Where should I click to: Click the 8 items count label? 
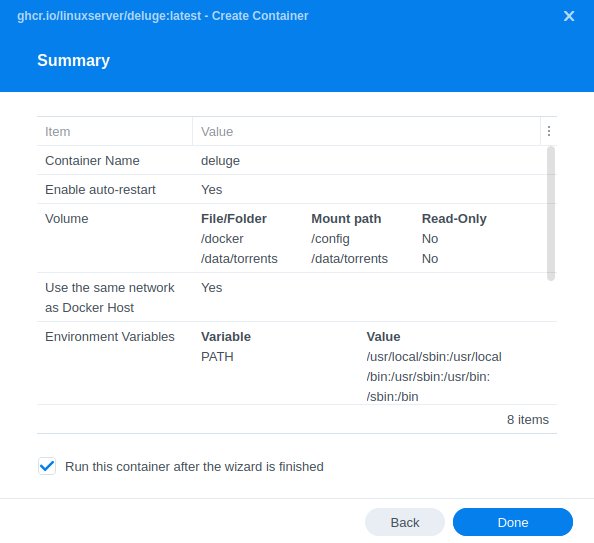[528, 419]
